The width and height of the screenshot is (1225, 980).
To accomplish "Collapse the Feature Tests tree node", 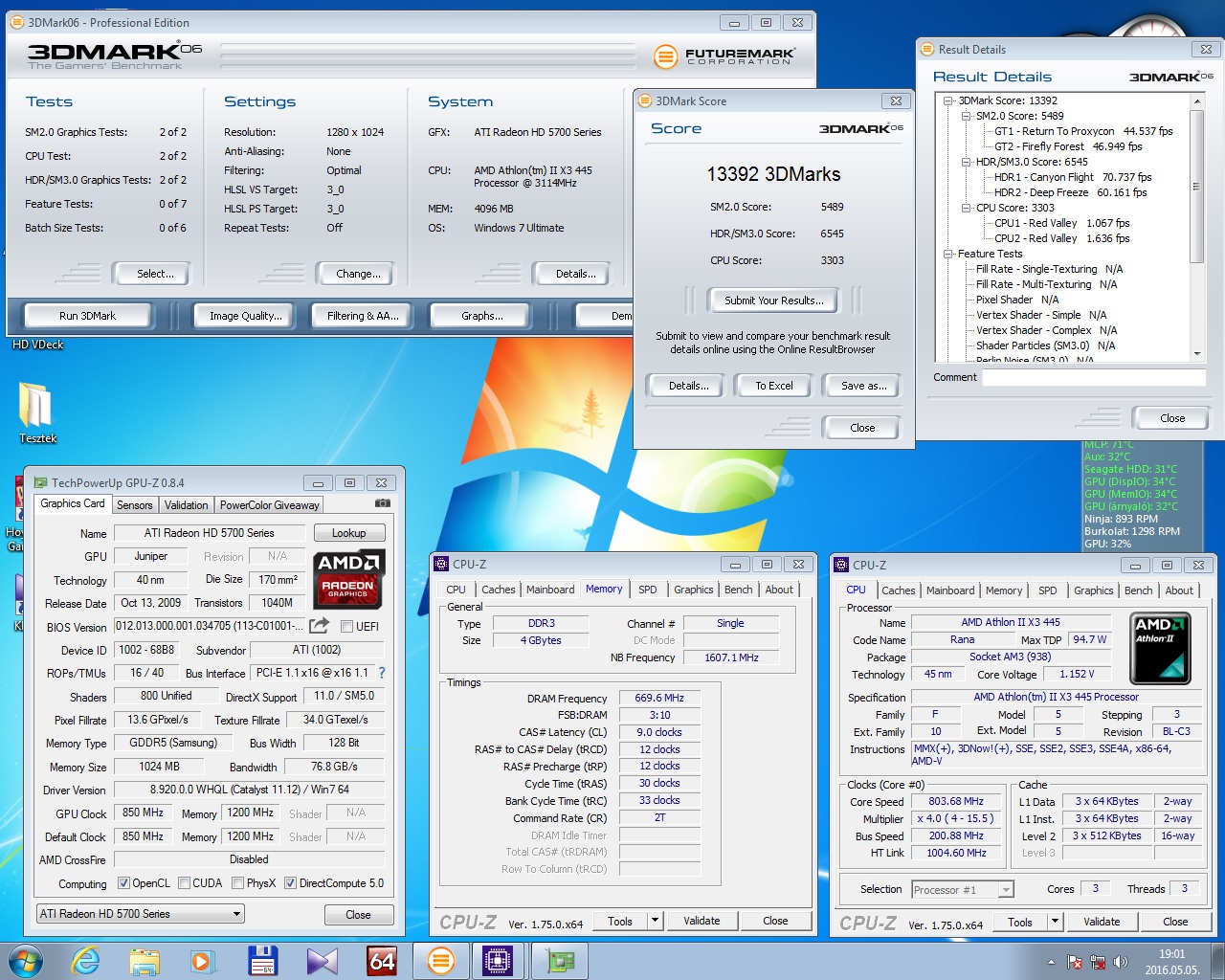I will tap(948, 254).
